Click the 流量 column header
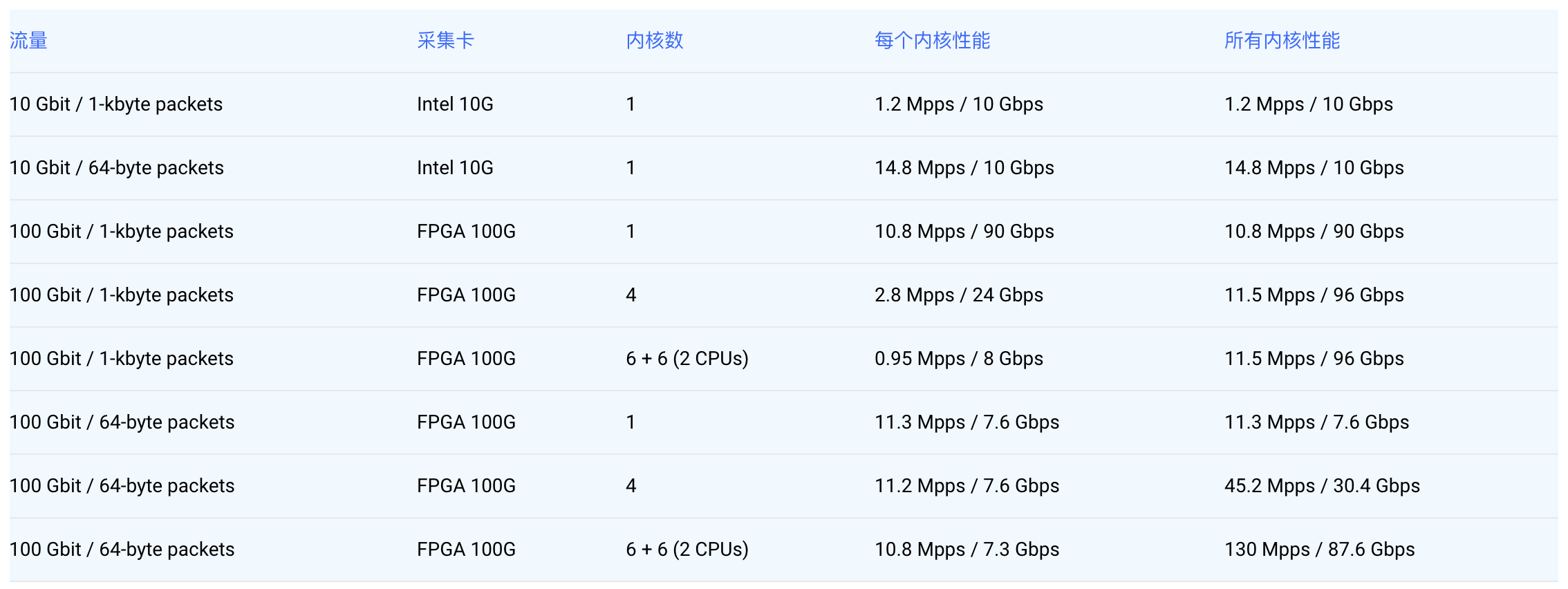This screenshot has height=589, width=1568. [28, 41]
